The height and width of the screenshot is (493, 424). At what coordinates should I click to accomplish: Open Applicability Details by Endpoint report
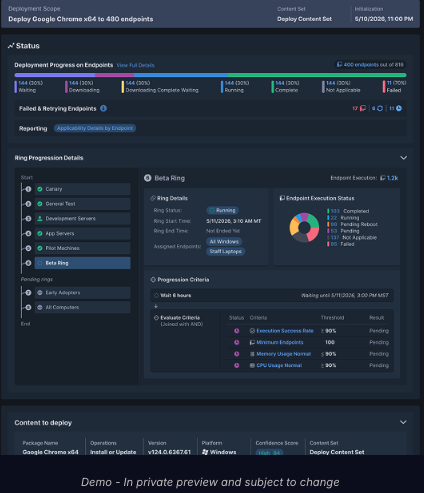pyautogui.click(x=95, y=128)
